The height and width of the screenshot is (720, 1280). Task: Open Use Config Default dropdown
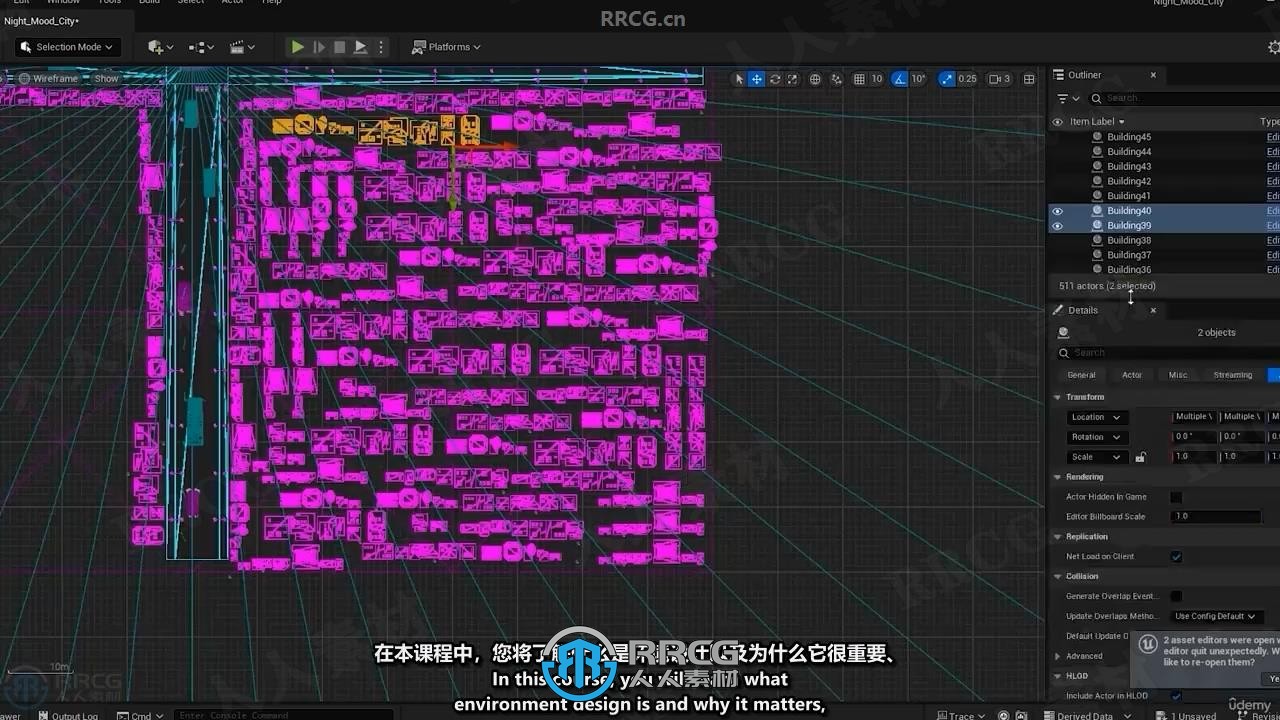(1215, 616)
